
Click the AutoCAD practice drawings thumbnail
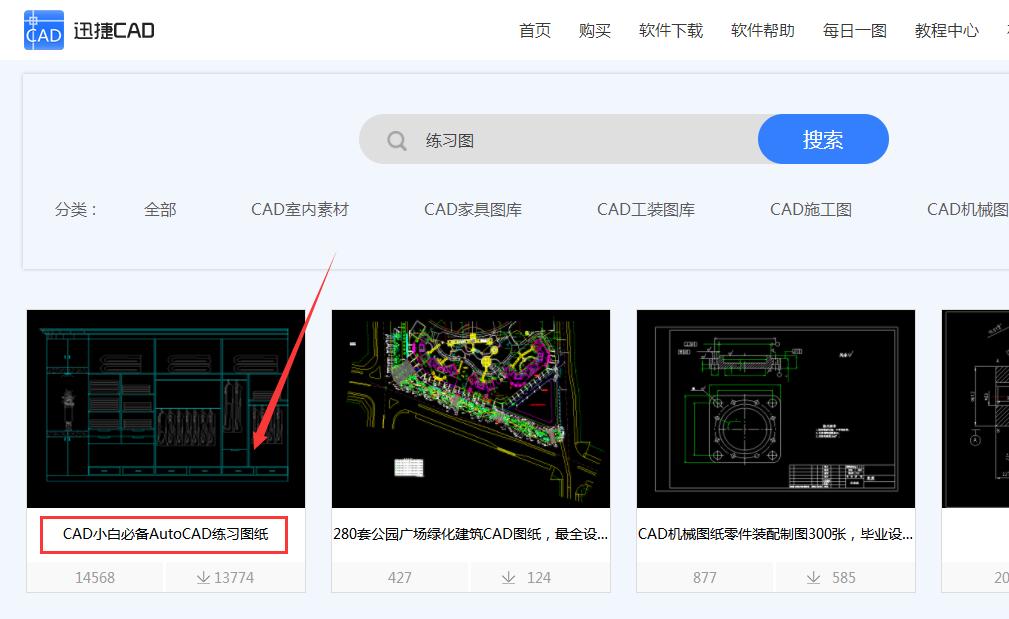coord(164,408)
